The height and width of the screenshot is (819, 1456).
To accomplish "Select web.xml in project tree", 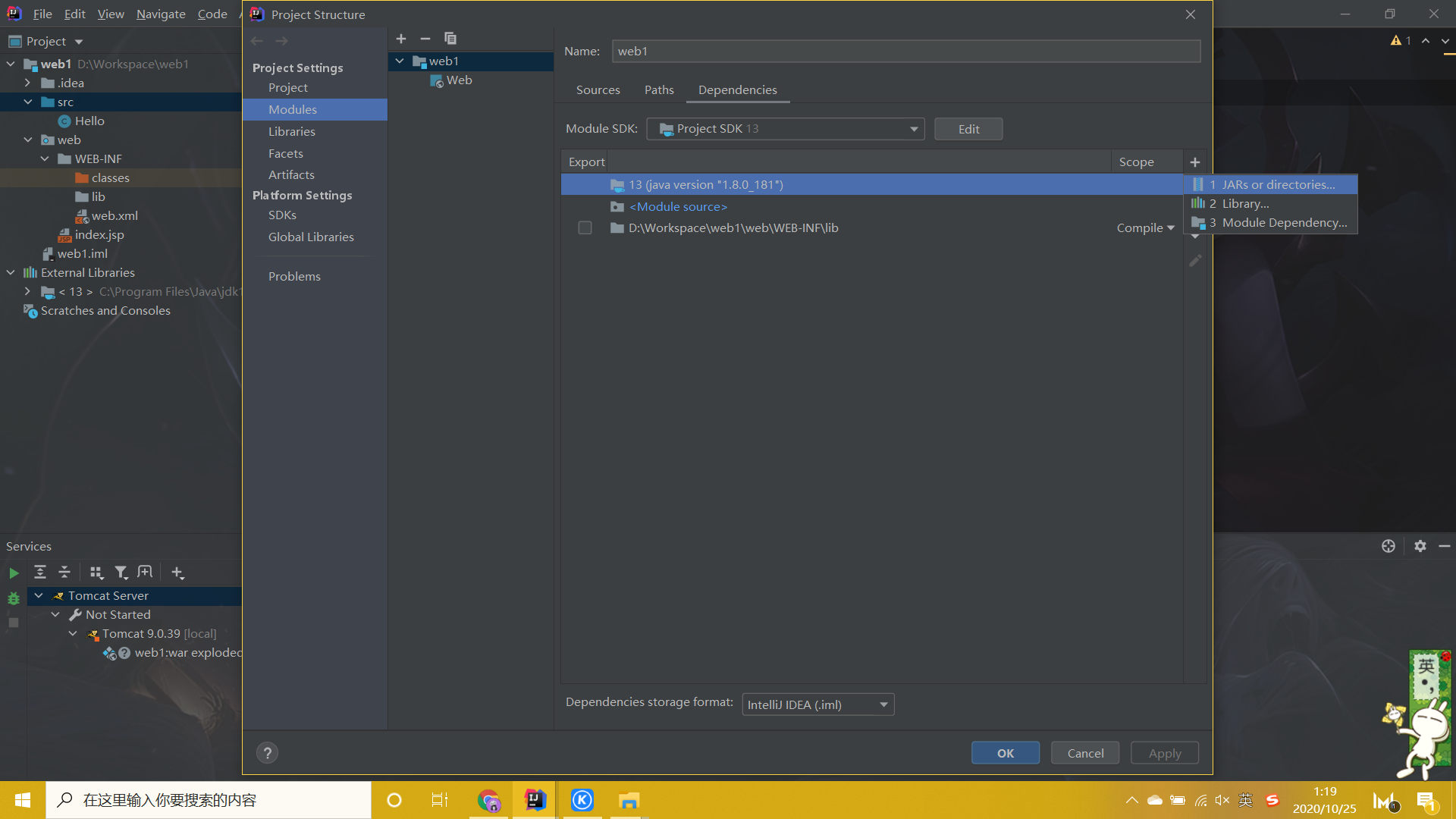I will [x=115, y=216].
